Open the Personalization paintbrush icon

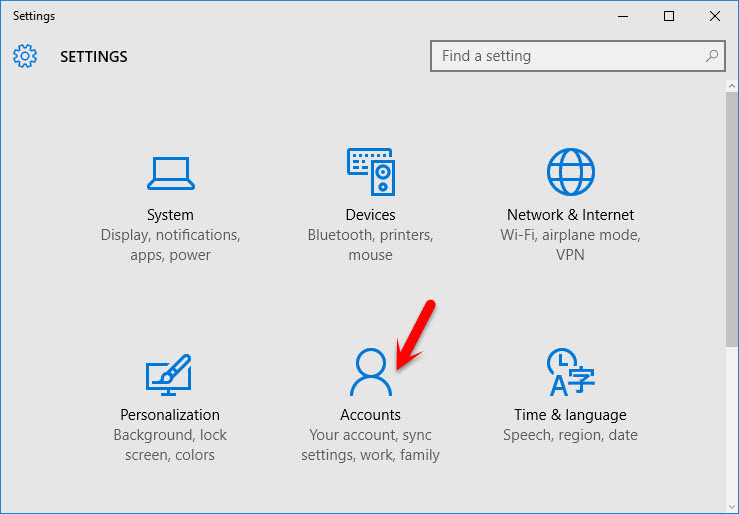tap(168, 375)
